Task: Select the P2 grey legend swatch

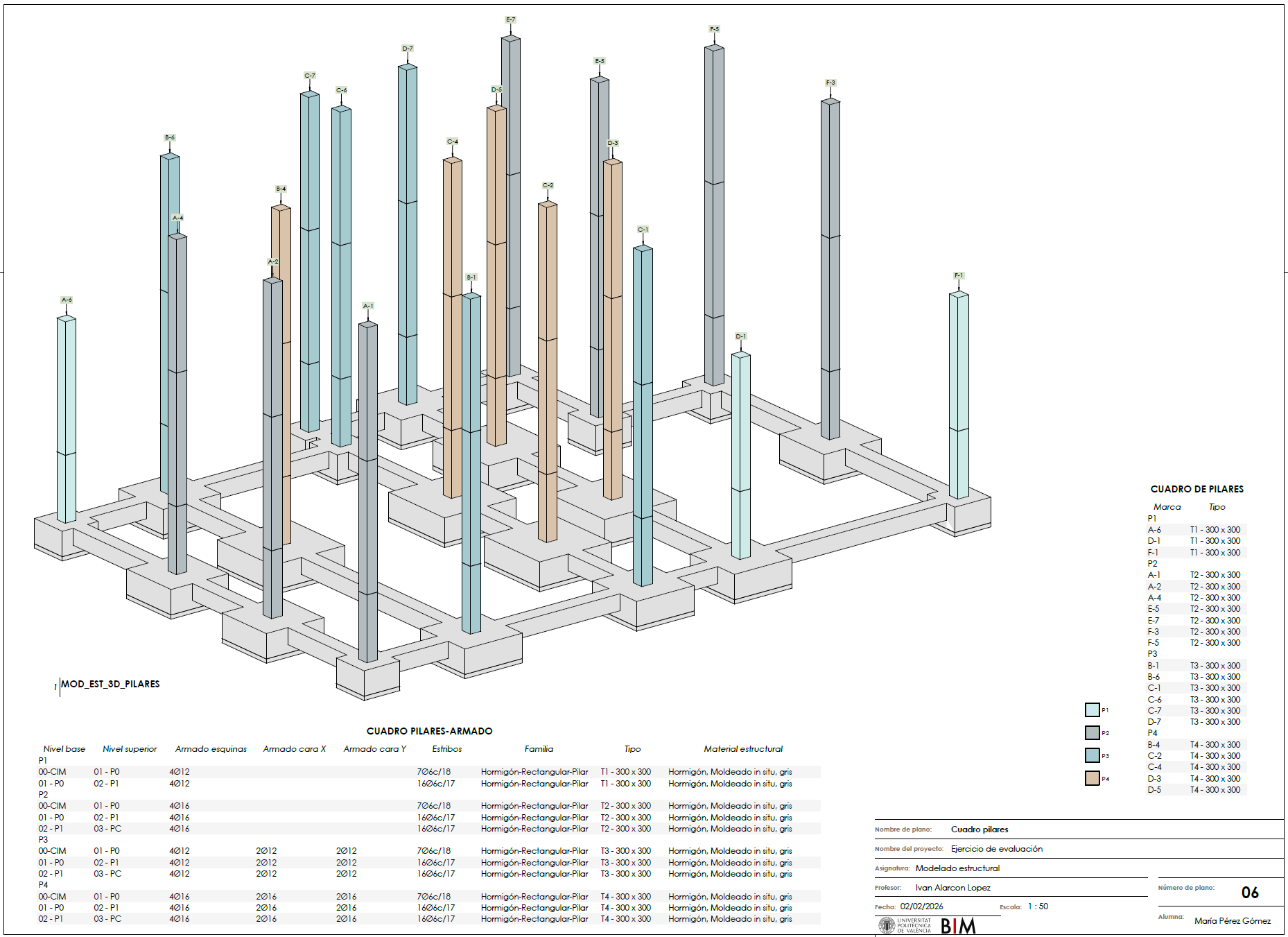Action: (x=1093, y=732)
